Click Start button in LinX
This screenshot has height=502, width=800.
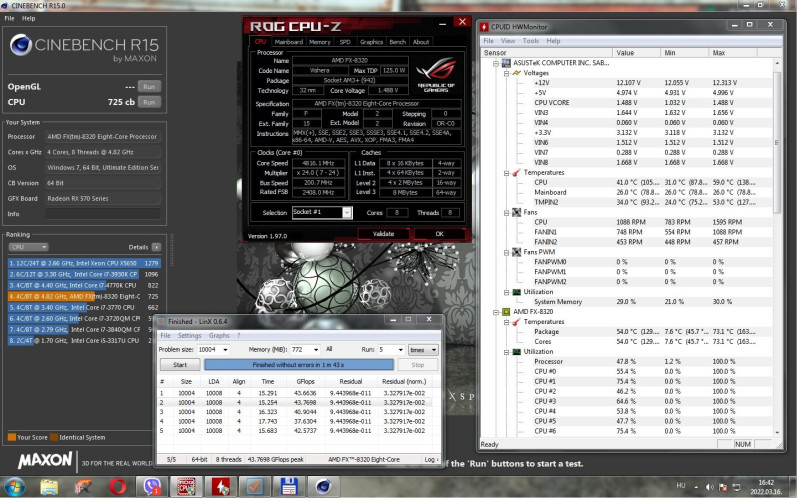pos(180,365)
